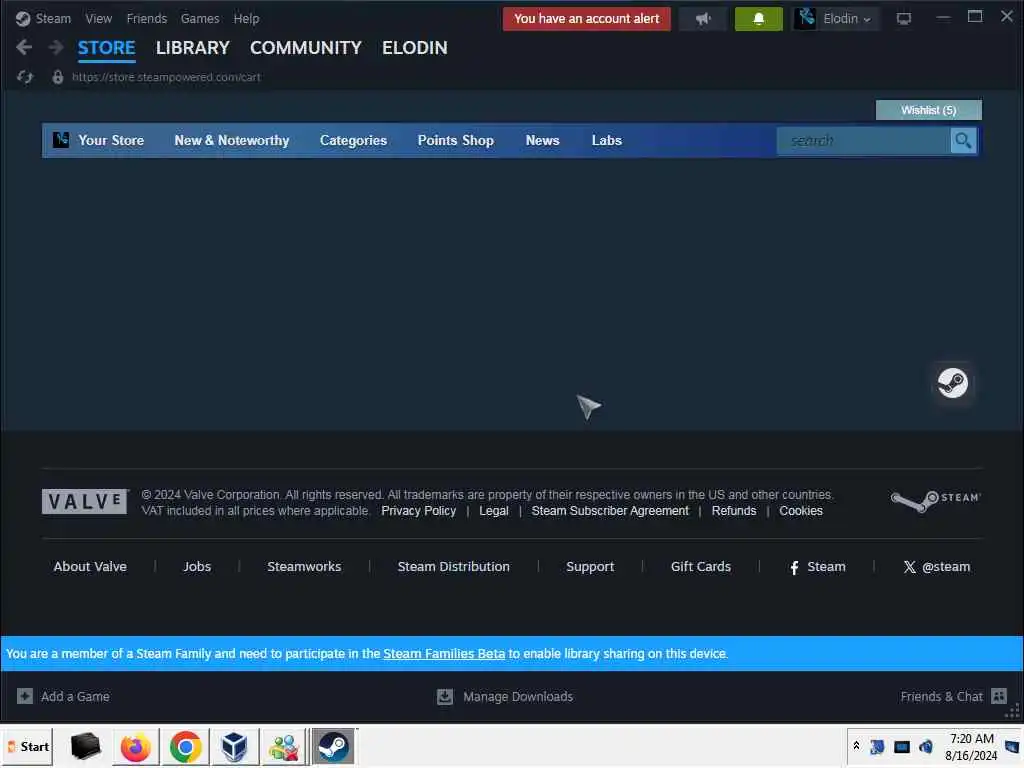Open the Steam Distribution footer link

click(453, 567)
